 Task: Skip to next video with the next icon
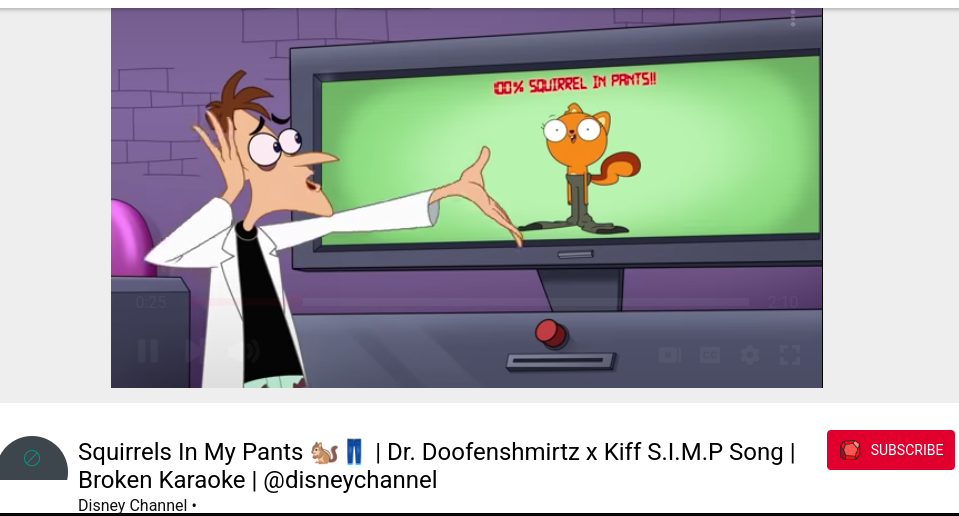(x=193, y=351)
